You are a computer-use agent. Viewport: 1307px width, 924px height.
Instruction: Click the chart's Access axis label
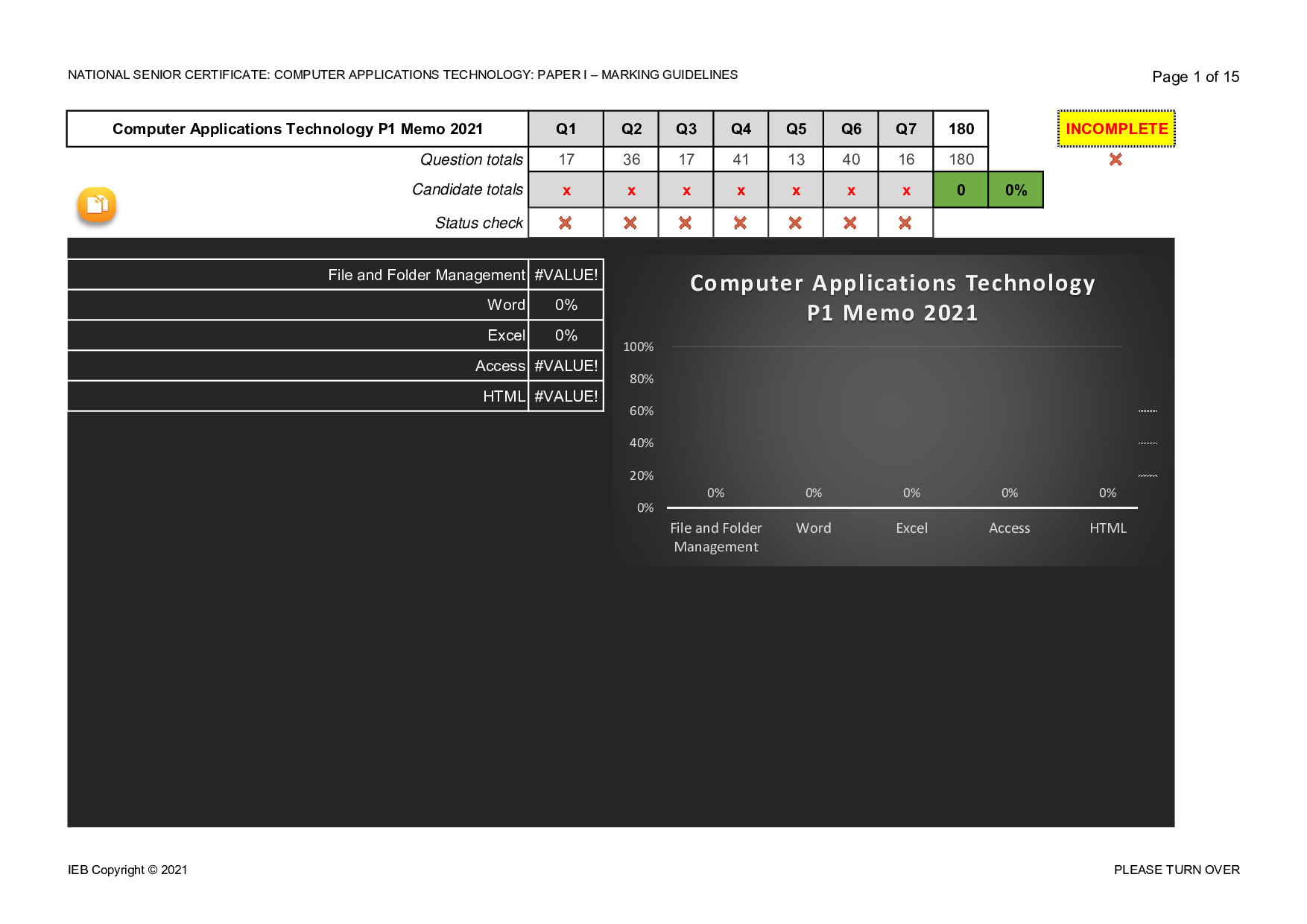(x=1010, y=528)
